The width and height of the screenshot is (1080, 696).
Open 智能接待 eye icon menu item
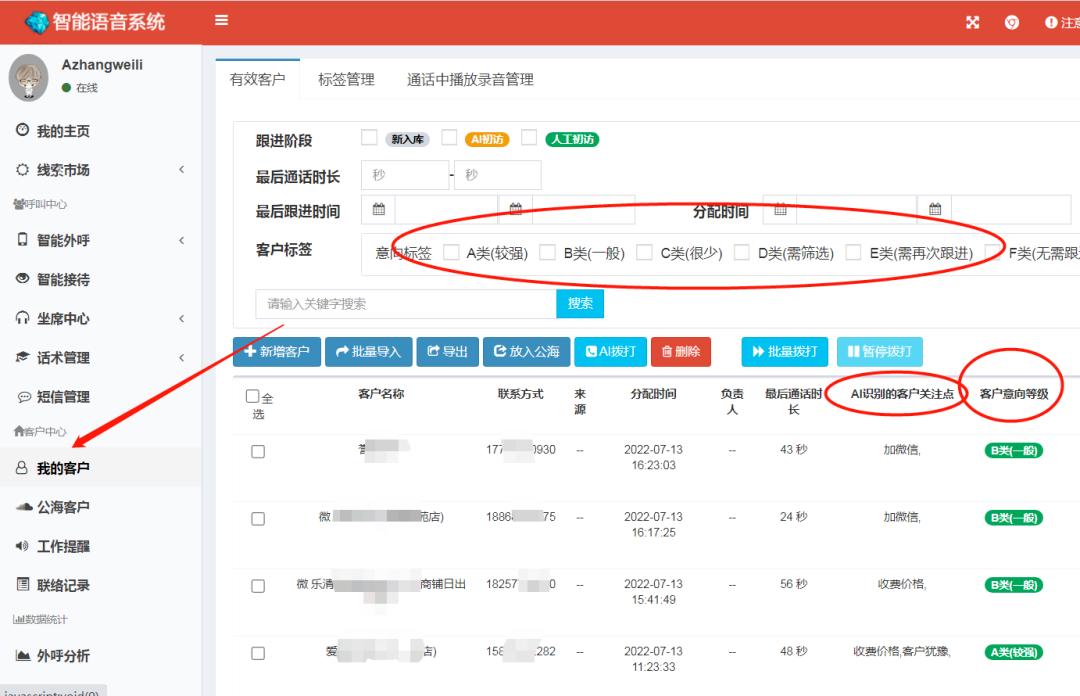pyautogui.click(x=62, y=279)
